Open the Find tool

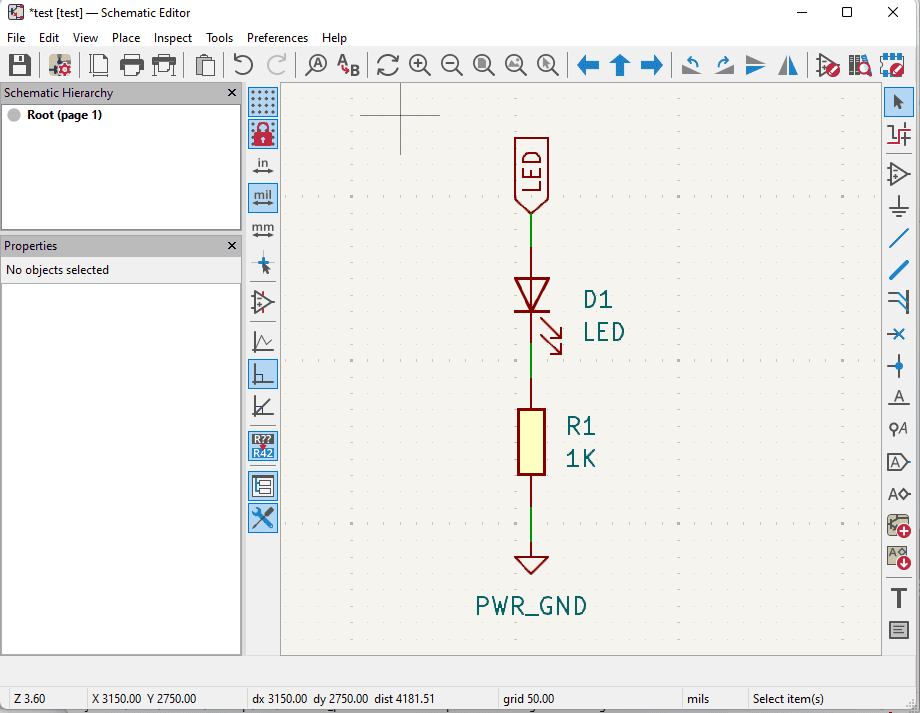pyautogui.click(x=316, y=65)
